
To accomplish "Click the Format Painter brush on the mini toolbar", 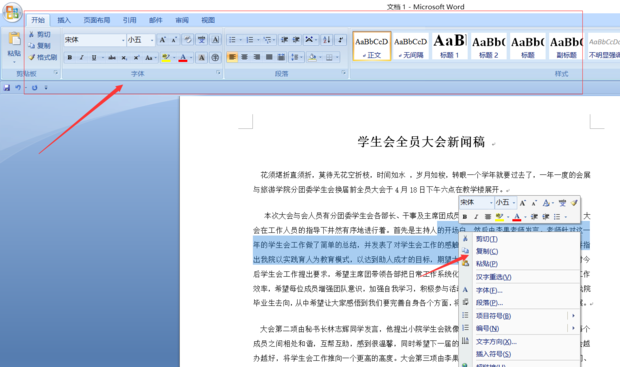I will coord(574,203).
